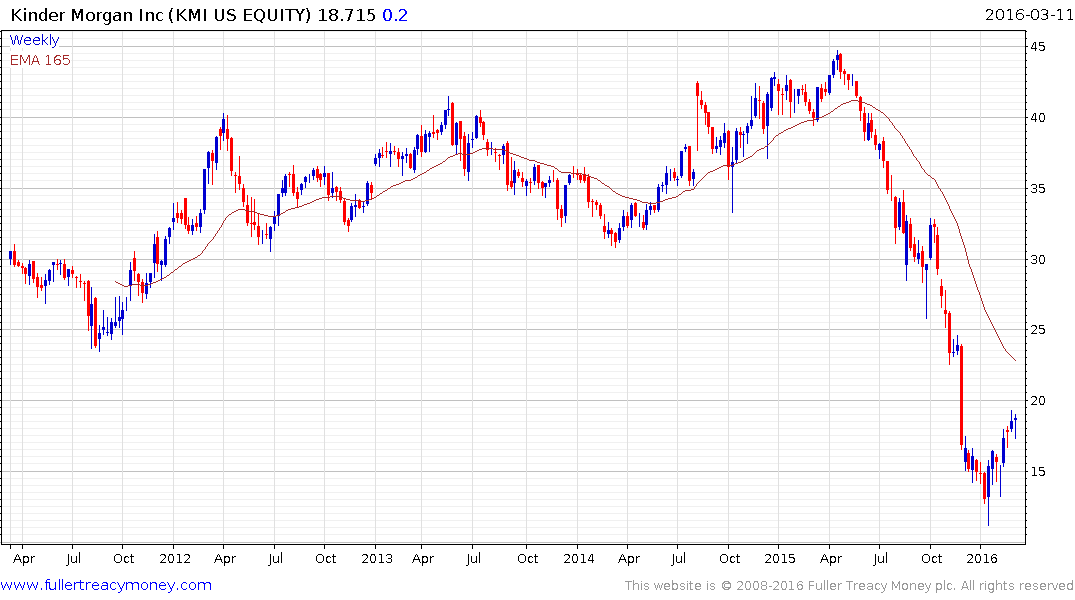Click the 'EMA 165' legend label
The image size is (1075, 600).
pos(40,60)
